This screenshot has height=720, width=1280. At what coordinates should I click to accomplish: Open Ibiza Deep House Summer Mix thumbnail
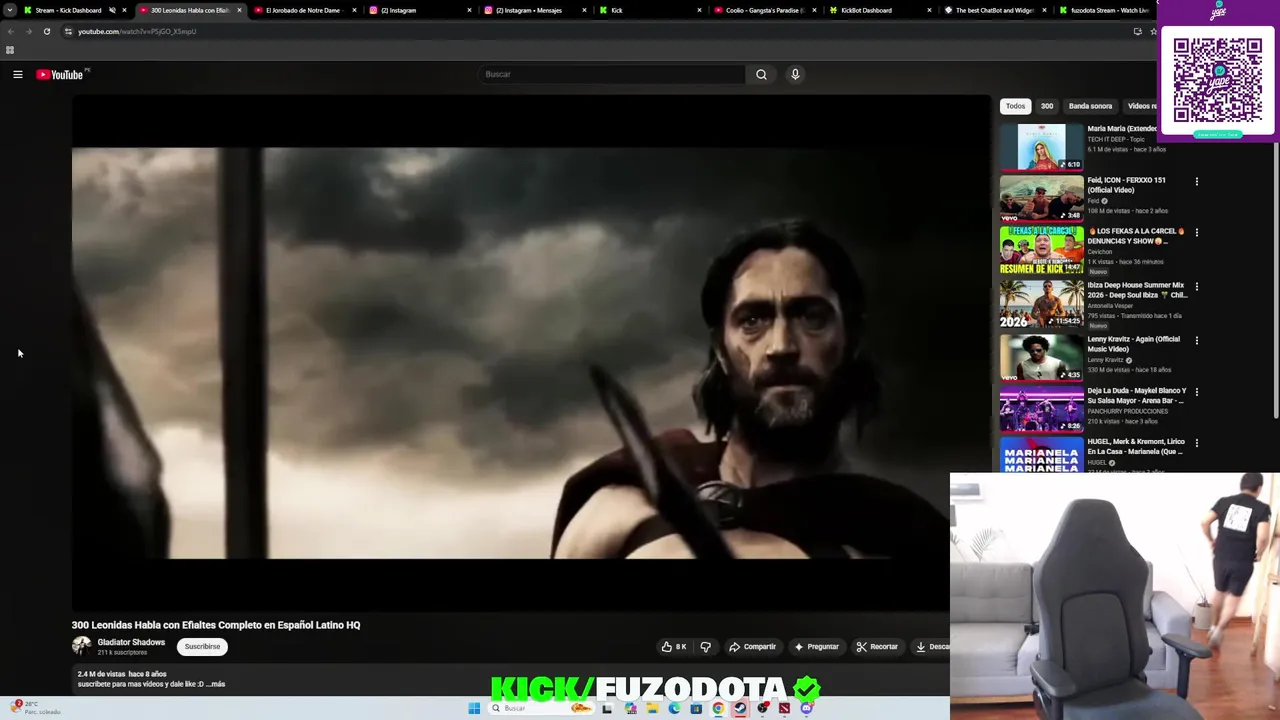coord(1042,303)
